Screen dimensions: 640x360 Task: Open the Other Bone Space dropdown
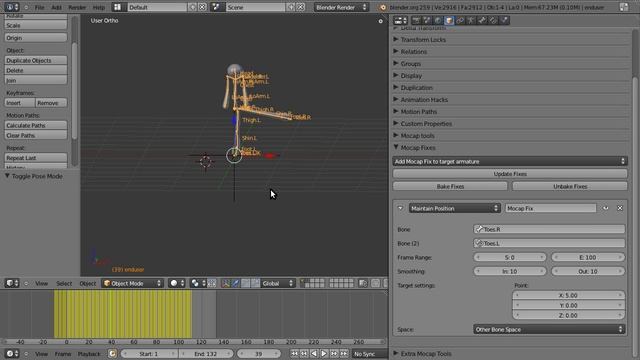click(x=549, y=329)
